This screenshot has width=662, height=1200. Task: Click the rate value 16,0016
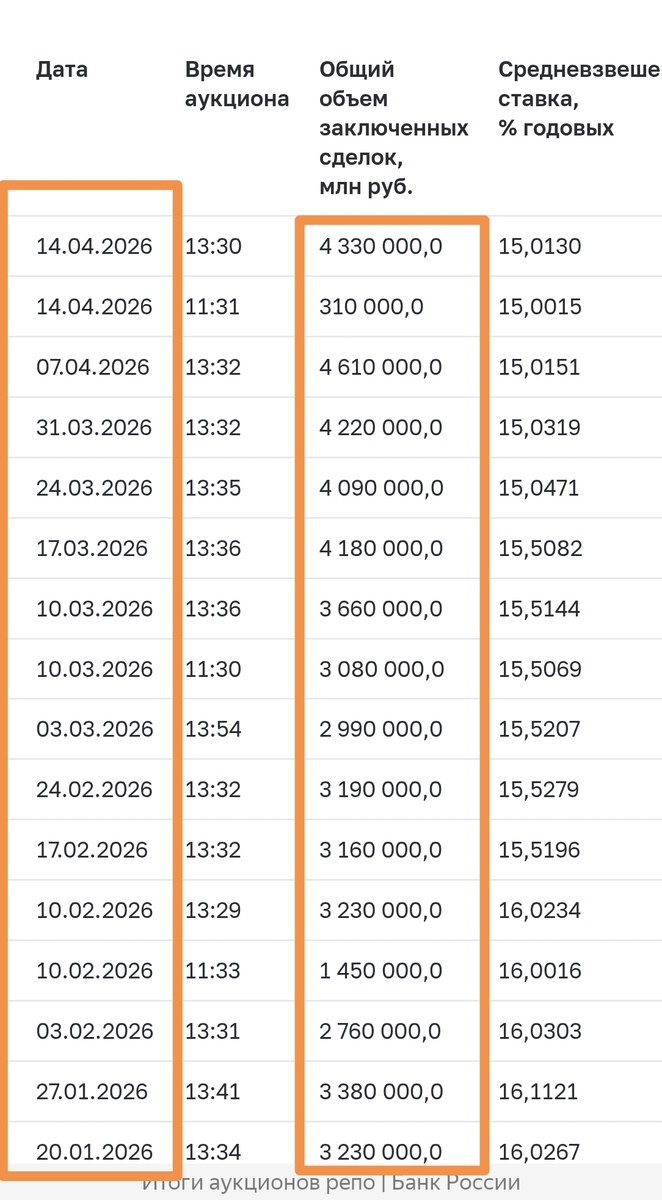[540, 970]
